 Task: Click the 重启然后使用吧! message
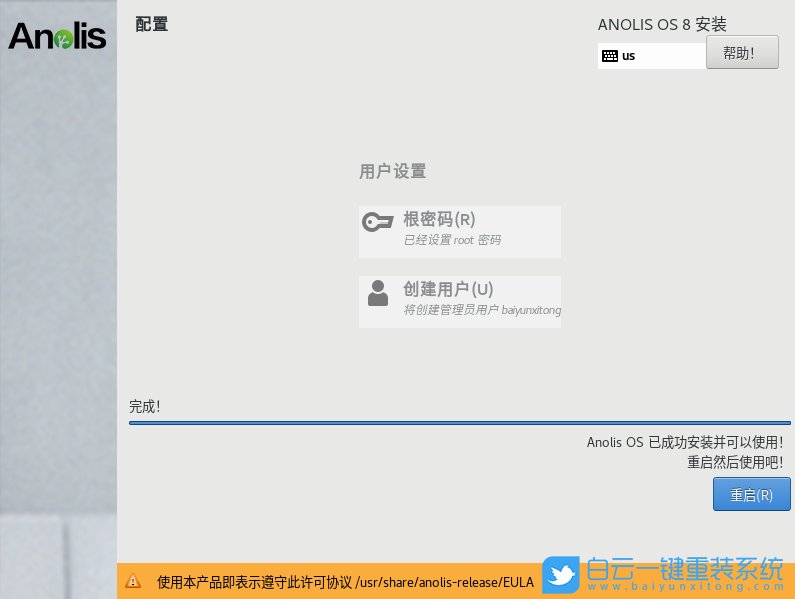point(735,462)
